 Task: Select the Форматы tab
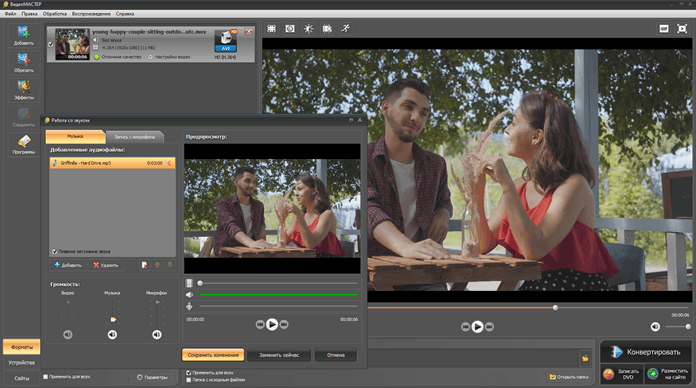coord(22,347)
